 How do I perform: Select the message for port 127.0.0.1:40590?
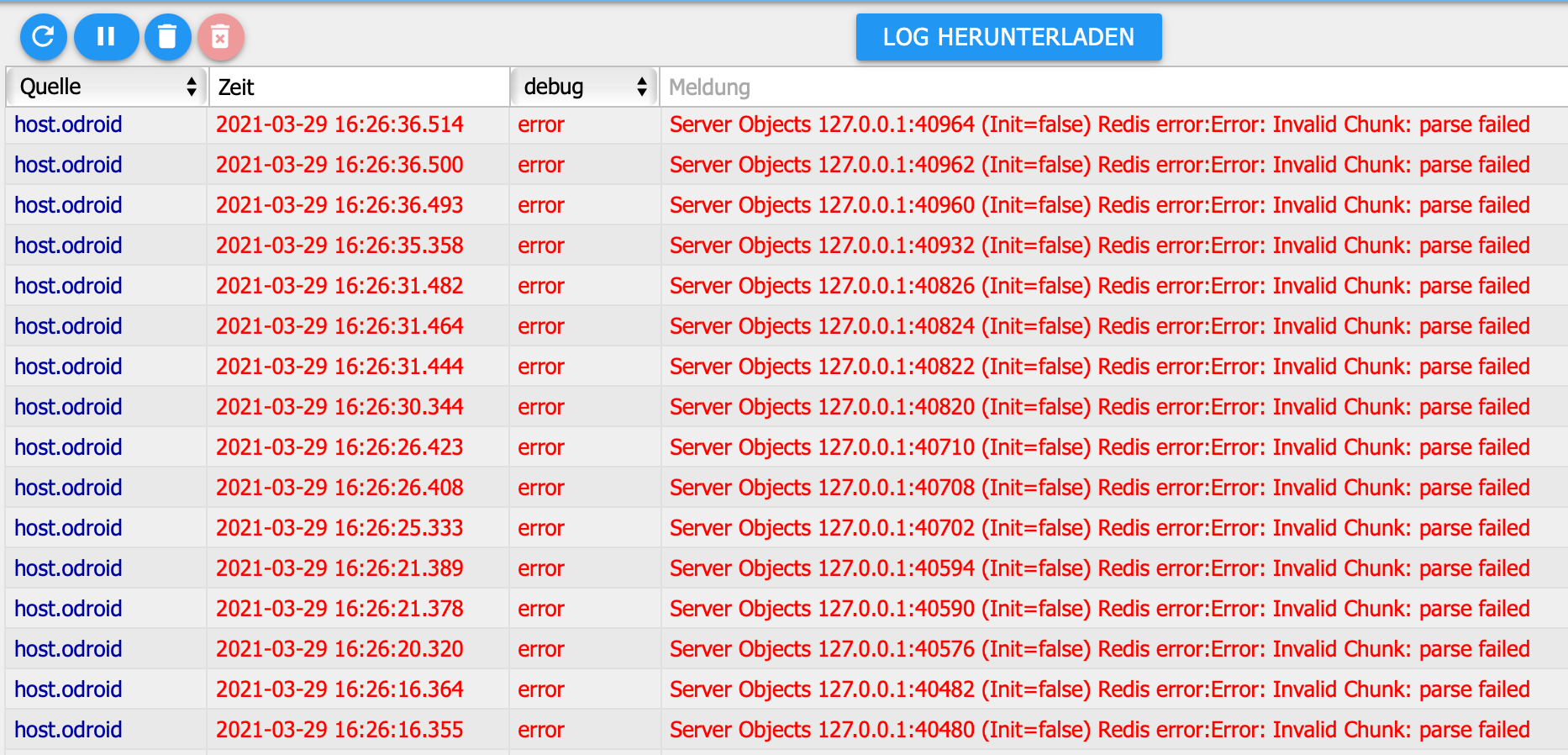(x=1099, y=609)
